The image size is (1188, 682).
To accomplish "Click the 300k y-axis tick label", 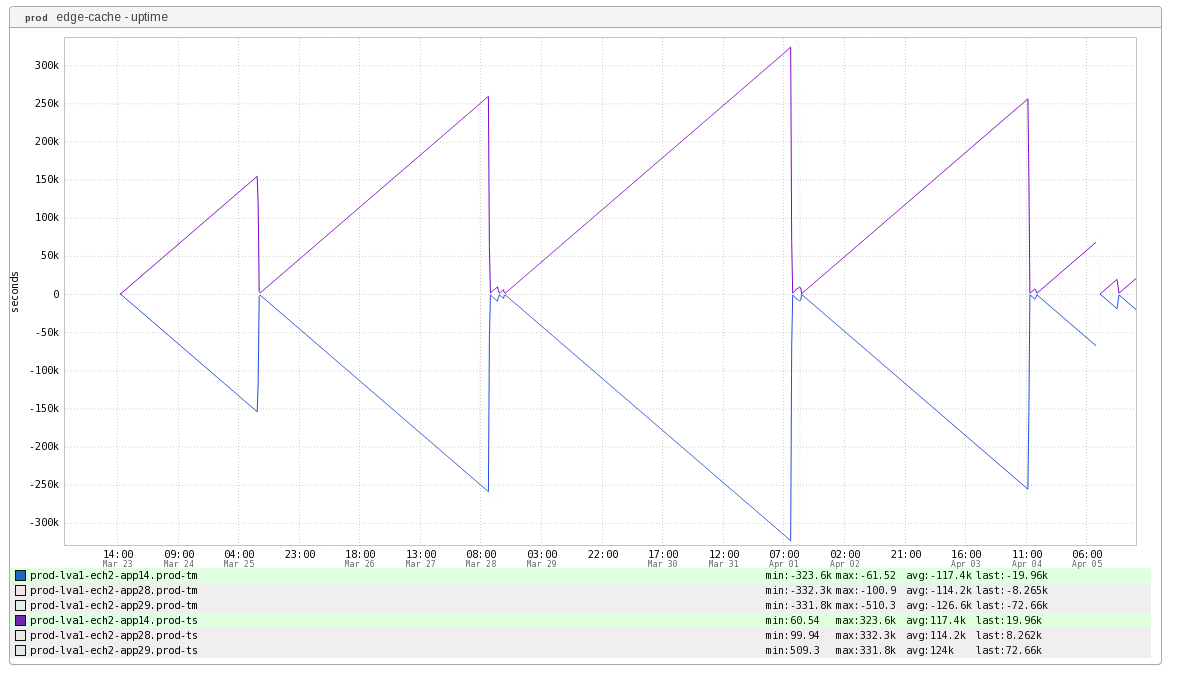I will pos(45,66).
